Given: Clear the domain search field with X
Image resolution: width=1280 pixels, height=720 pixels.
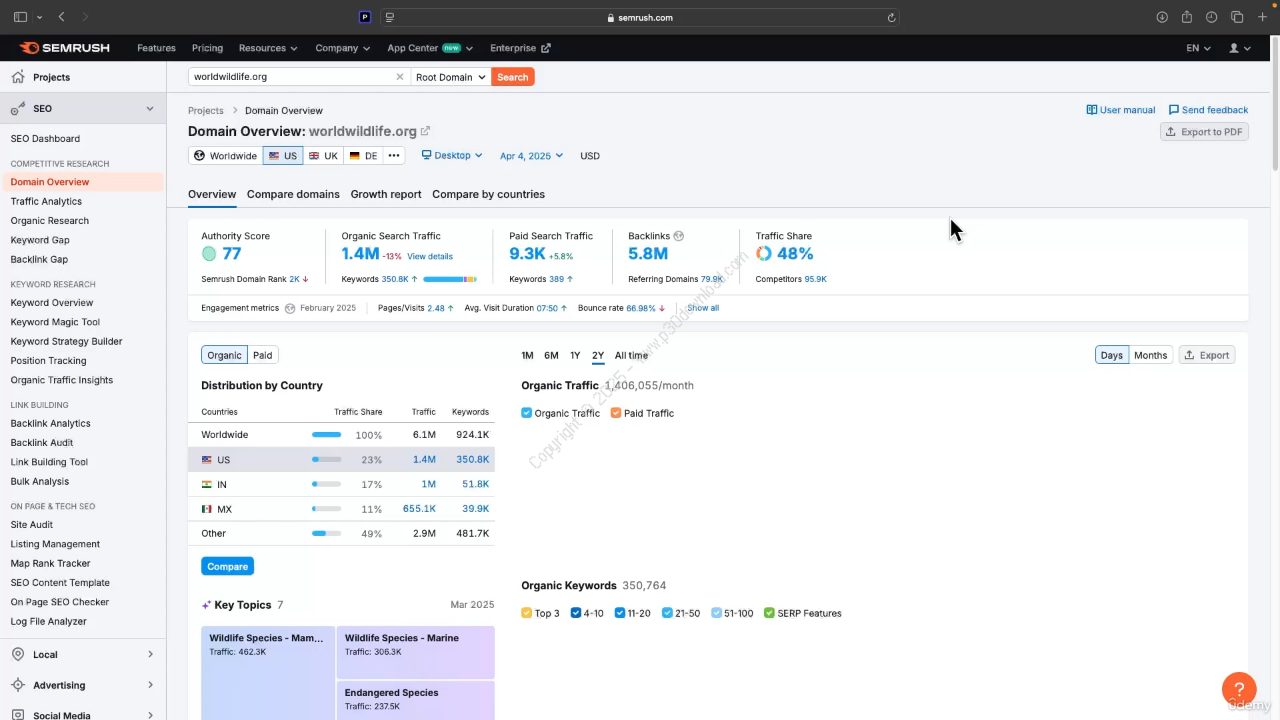Looking at the screenshot, I should pyautogui.click(x=400, y=77).
